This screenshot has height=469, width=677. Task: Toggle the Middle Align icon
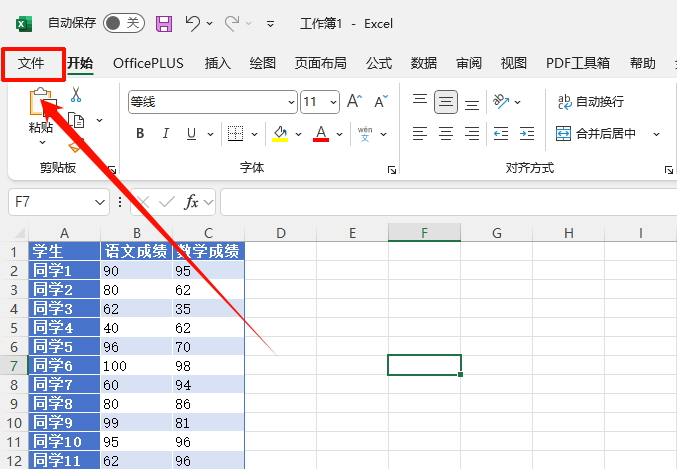(x=446, y=102)
